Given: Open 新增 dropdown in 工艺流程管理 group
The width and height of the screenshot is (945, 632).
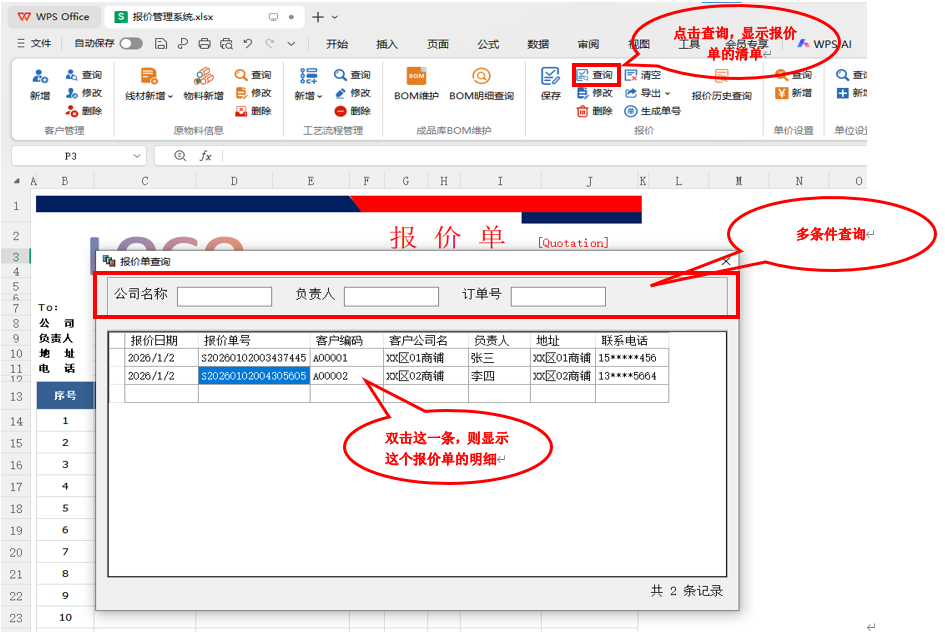Looking at the screenshot, I should [x=309, y=84].
